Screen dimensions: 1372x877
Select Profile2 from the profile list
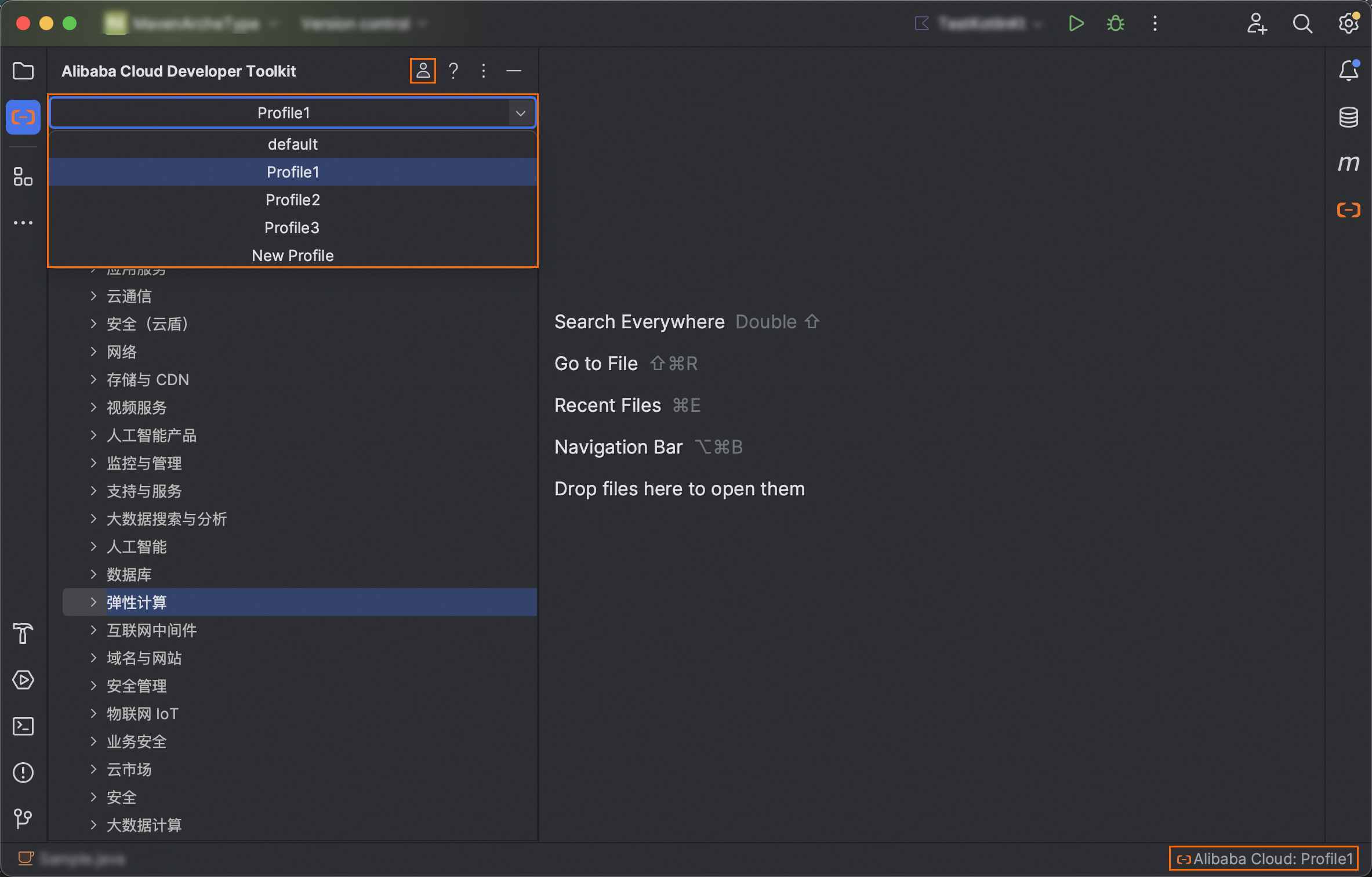[292, 200]
